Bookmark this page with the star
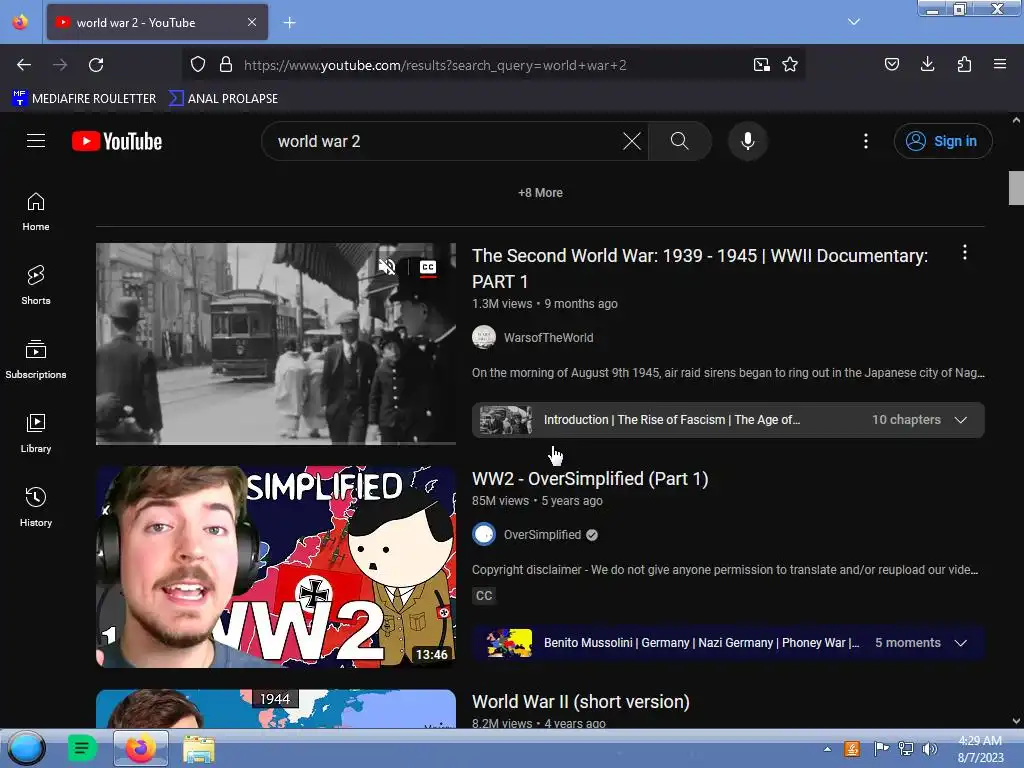1024x768 pixels. click(790, 65)
